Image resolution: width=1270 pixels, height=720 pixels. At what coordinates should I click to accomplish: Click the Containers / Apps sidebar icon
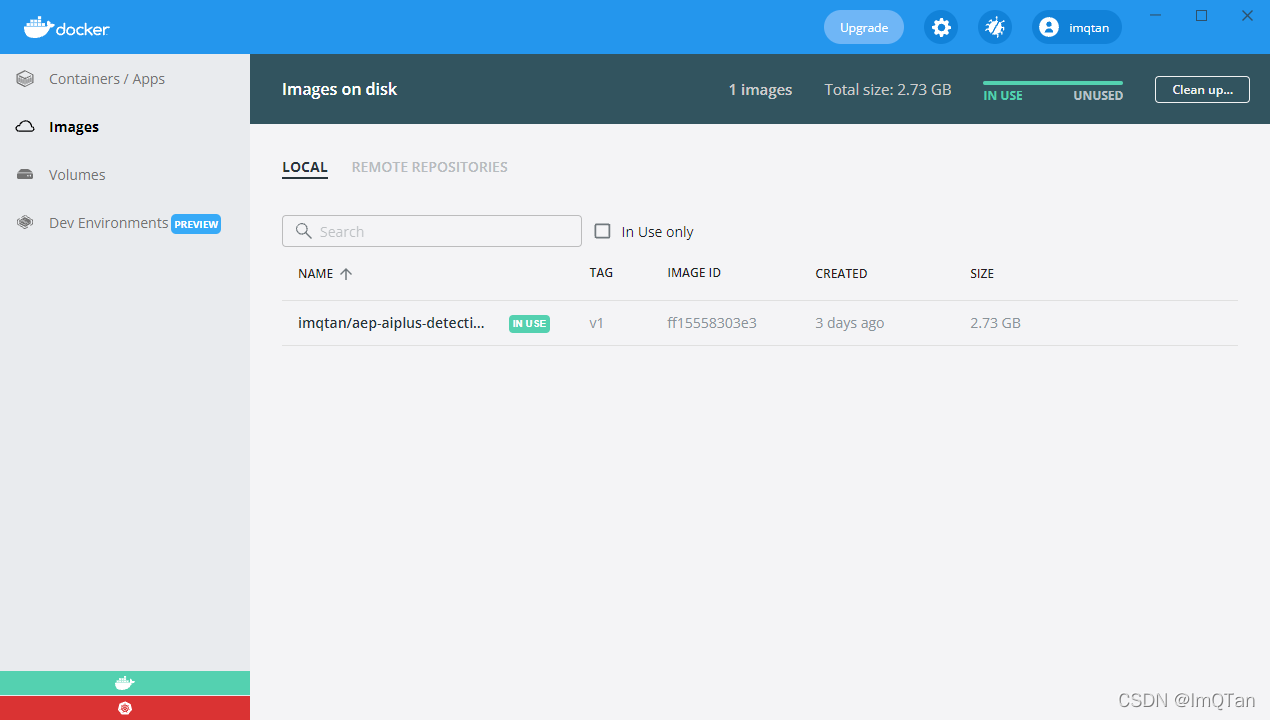[26, 79]
